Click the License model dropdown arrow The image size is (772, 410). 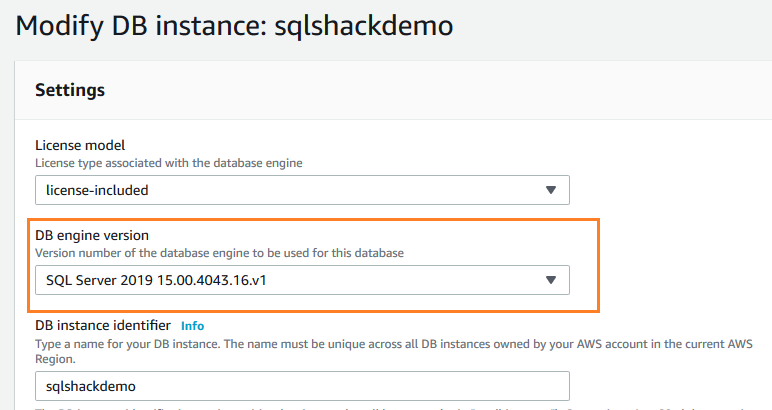click(x=550, y=190)
